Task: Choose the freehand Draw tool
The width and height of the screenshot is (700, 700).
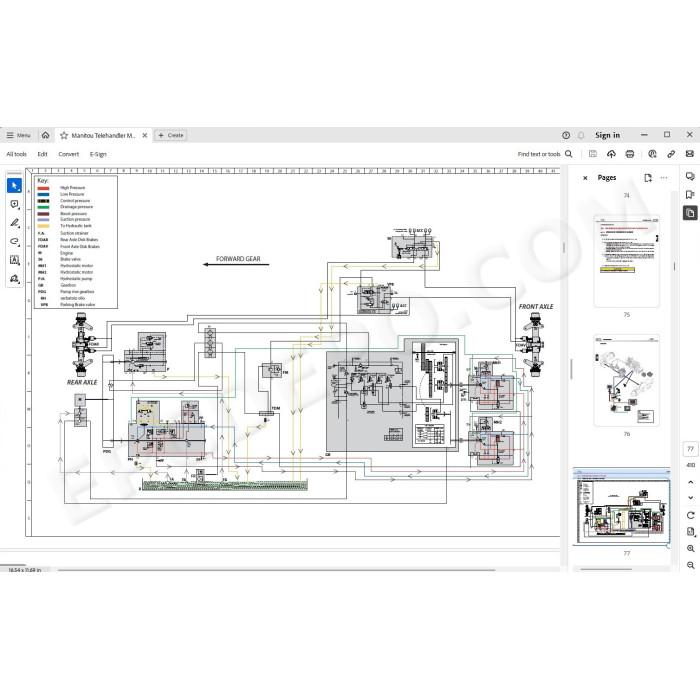Action: tap(14, 242)
